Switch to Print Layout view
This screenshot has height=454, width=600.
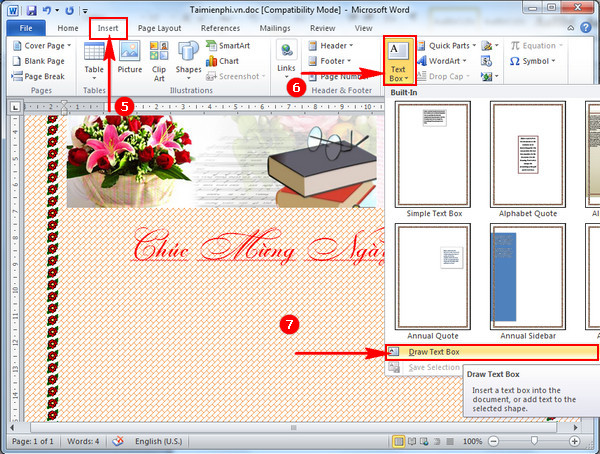pyautogui.click(x=400, y=441)
